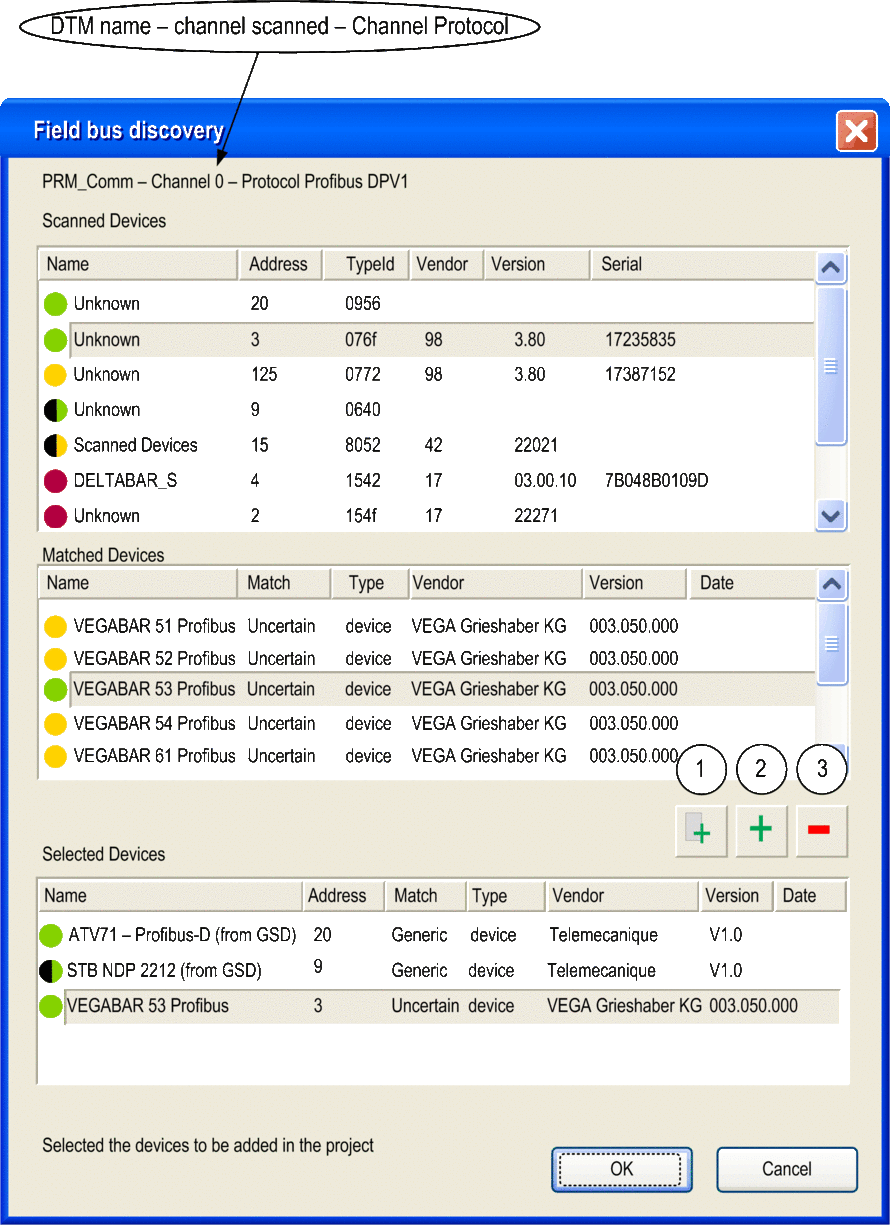Click Telemecanique vendor in ATV71 row
Viewport: 890px width, 1225px height.
pyautogui.click(x=604, y=936)
